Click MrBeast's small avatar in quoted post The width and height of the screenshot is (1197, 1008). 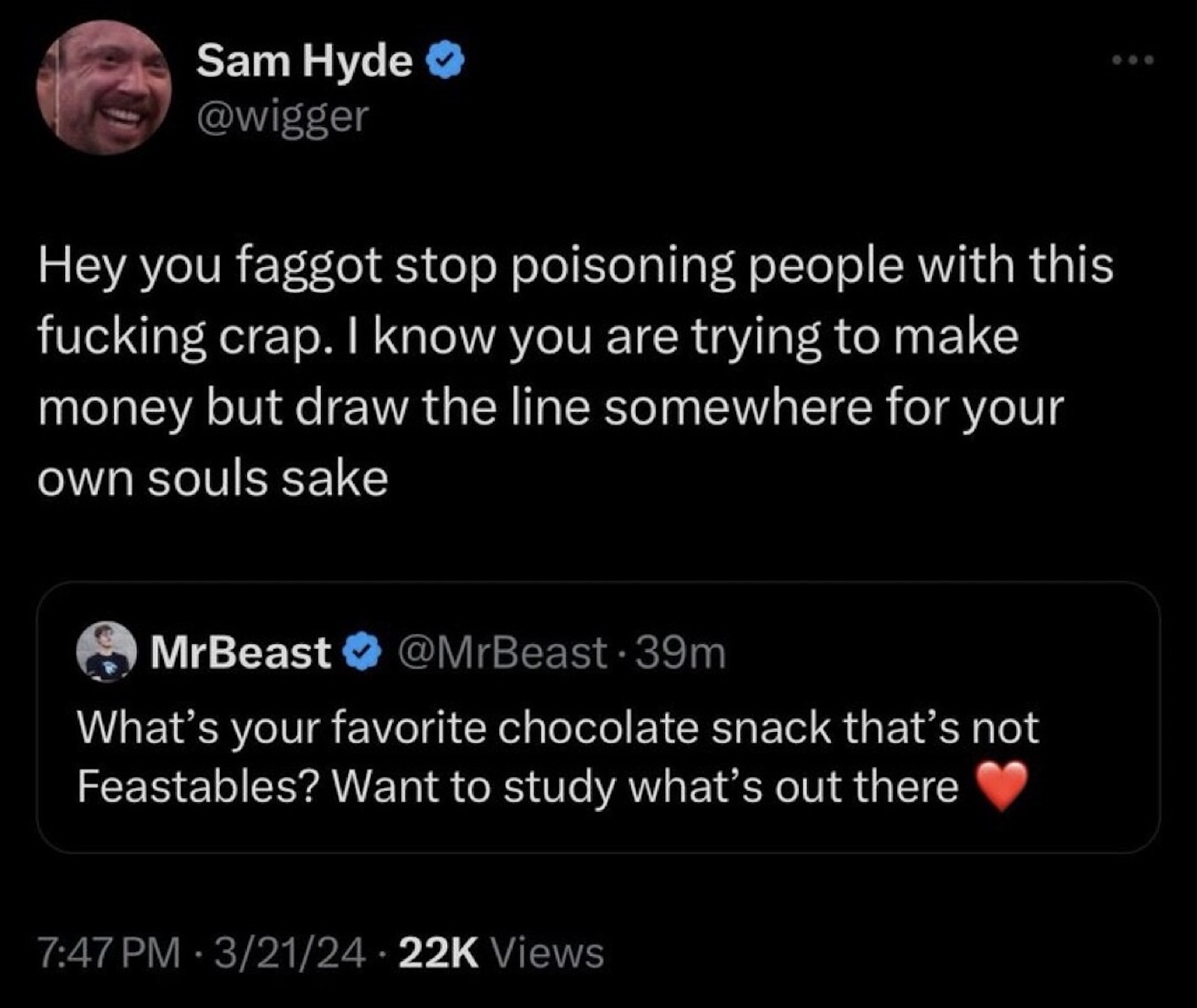click(106, 652)
